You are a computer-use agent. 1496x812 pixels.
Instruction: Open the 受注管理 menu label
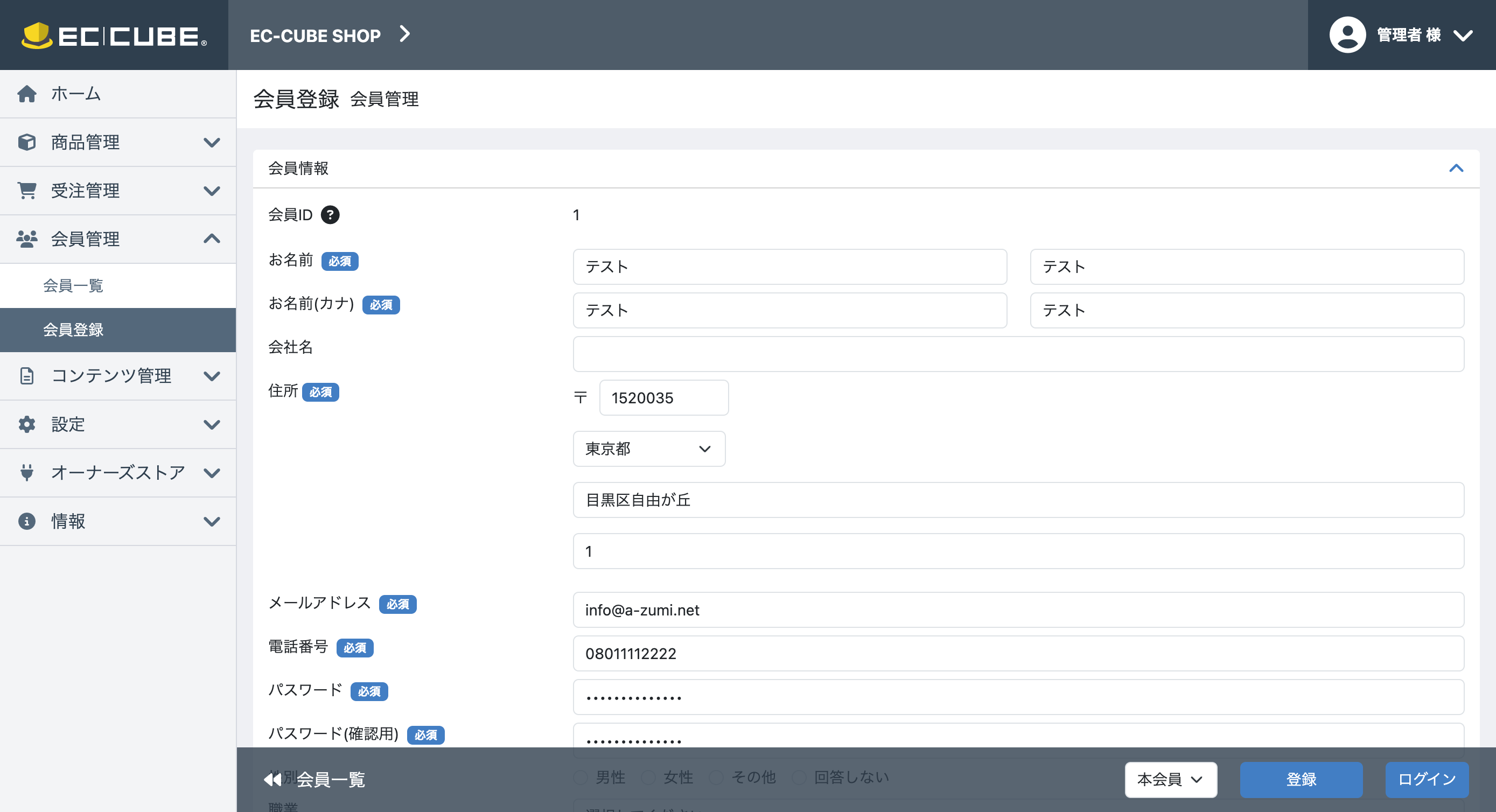(x=86, y=191)
